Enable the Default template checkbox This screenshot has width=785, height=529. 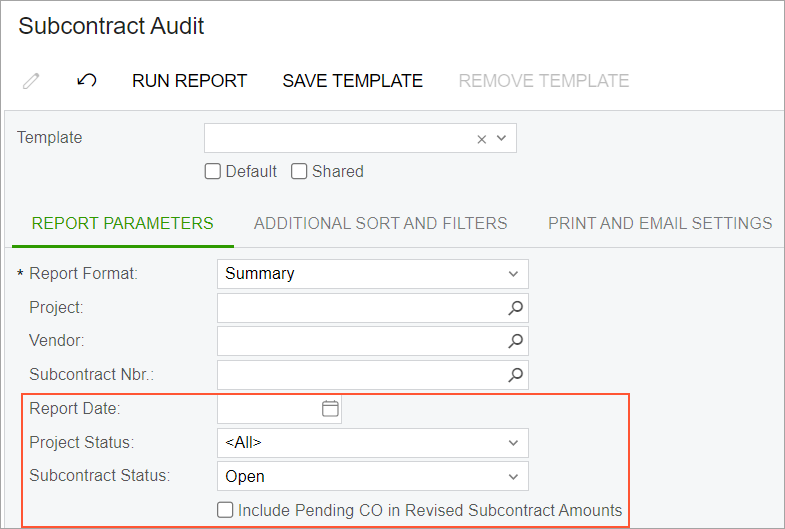[213, 171]
